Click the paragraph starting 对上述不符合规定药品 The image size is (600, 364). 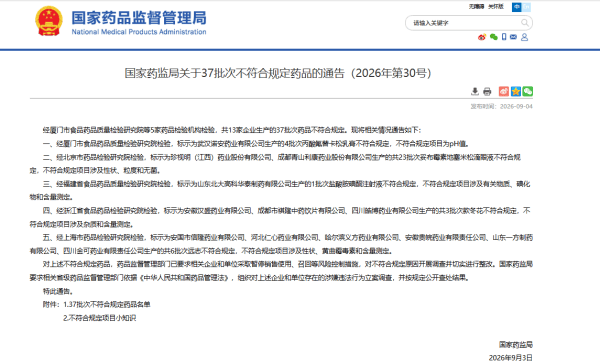(281, 271)
